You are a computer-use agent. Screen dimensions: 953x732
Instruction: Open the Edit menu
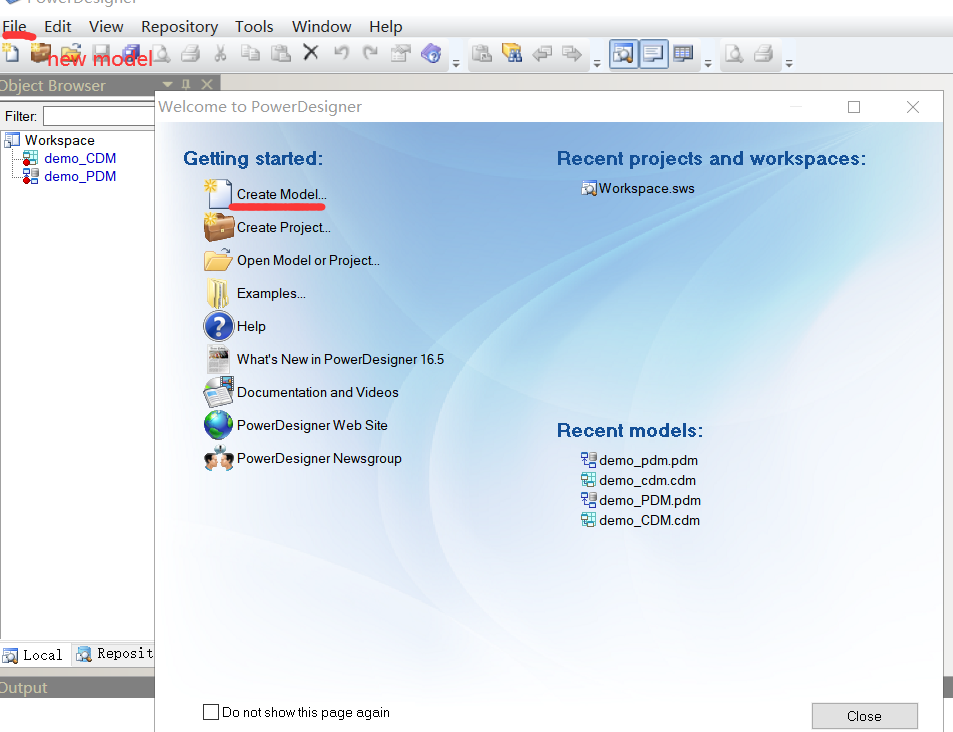click(x=58, y=27)
